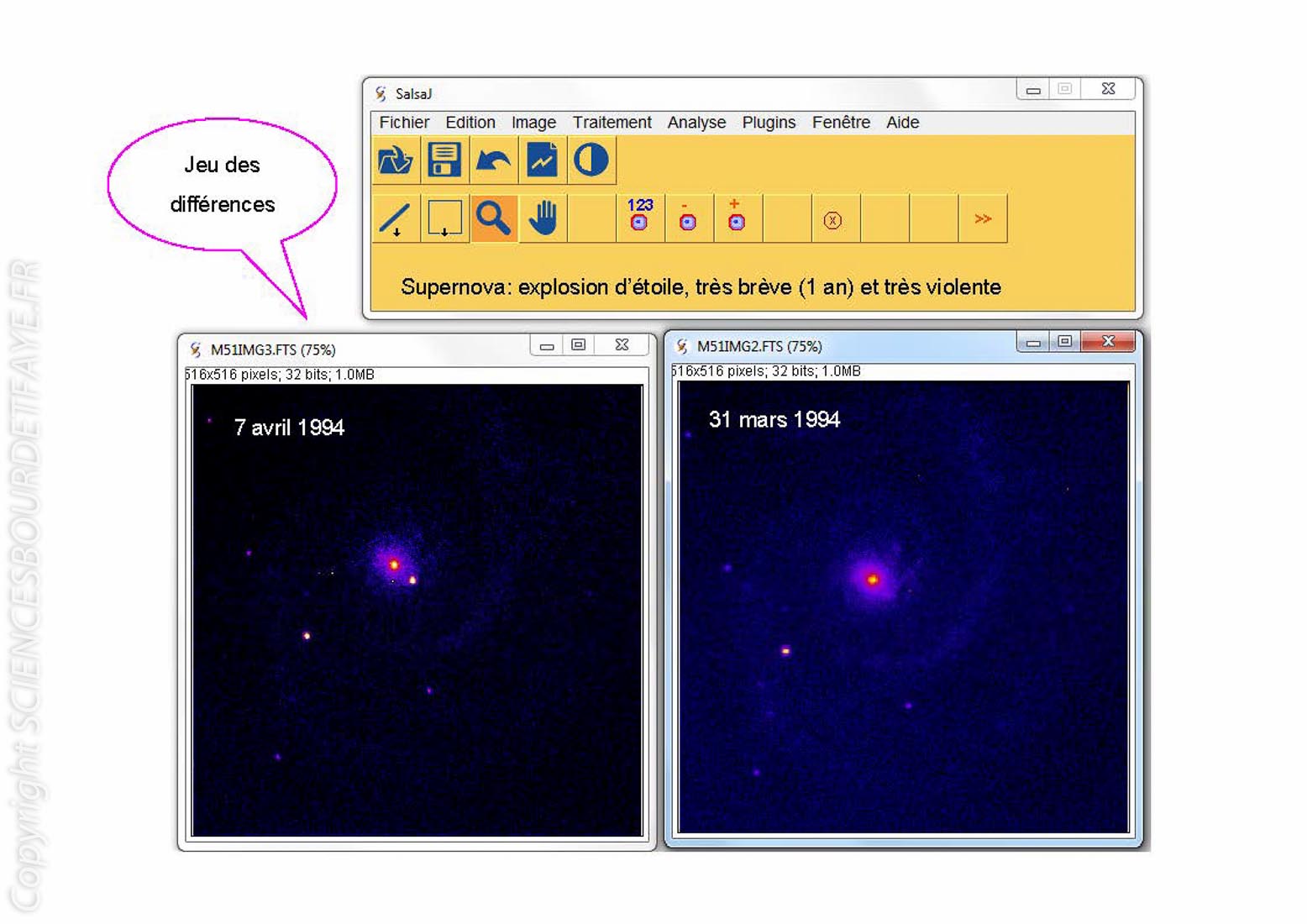Open the Plugins menu
This screenshot has height=924, width=1307.
(x=769, y=123)
